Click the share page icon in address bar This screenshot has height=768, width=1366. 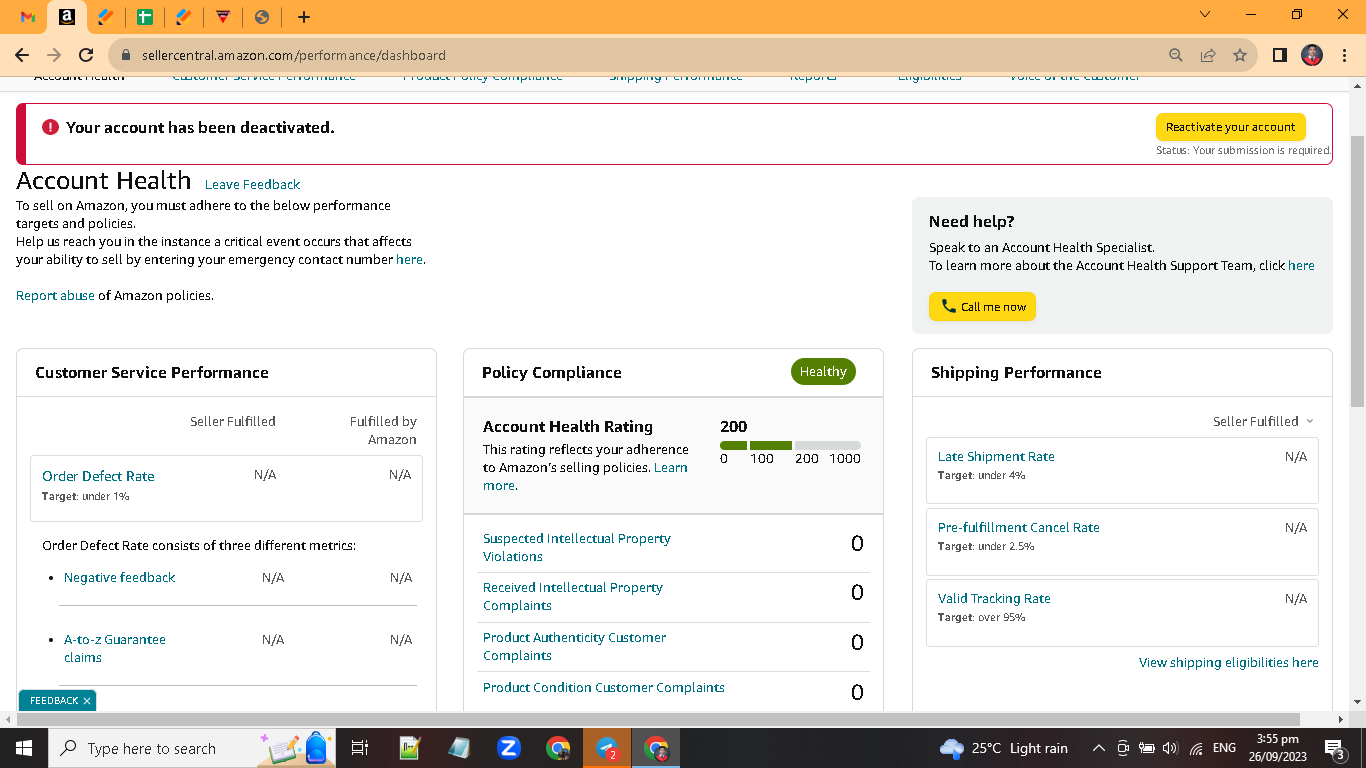click(x=1208, y=55)
